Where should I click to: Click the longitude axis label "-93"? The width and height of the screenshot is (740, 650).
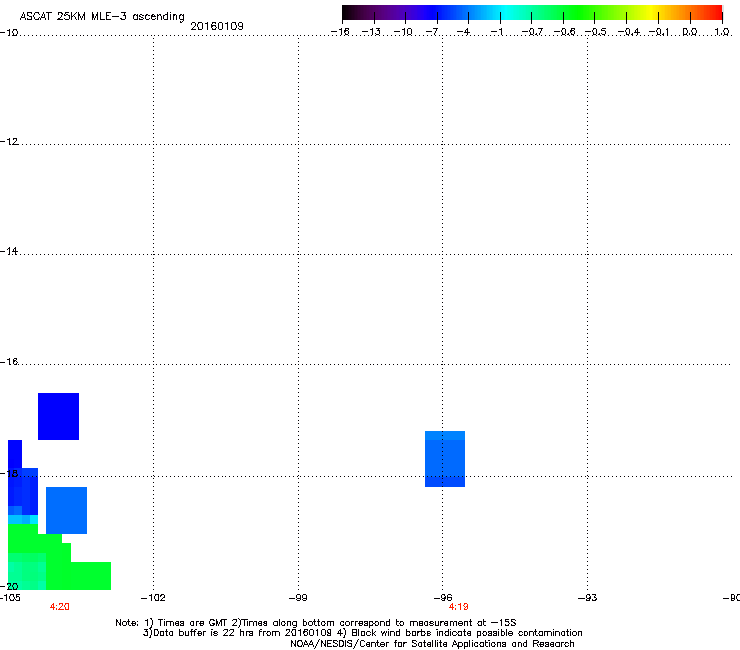(587, 598)
